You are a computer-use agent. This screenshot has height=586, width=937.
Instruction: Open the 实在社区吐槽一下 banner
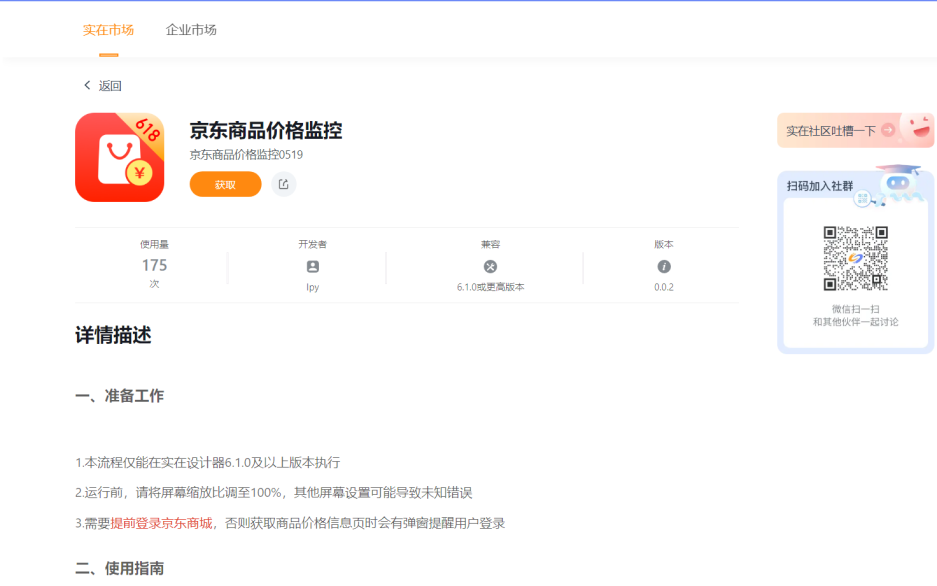click(831, 131)
